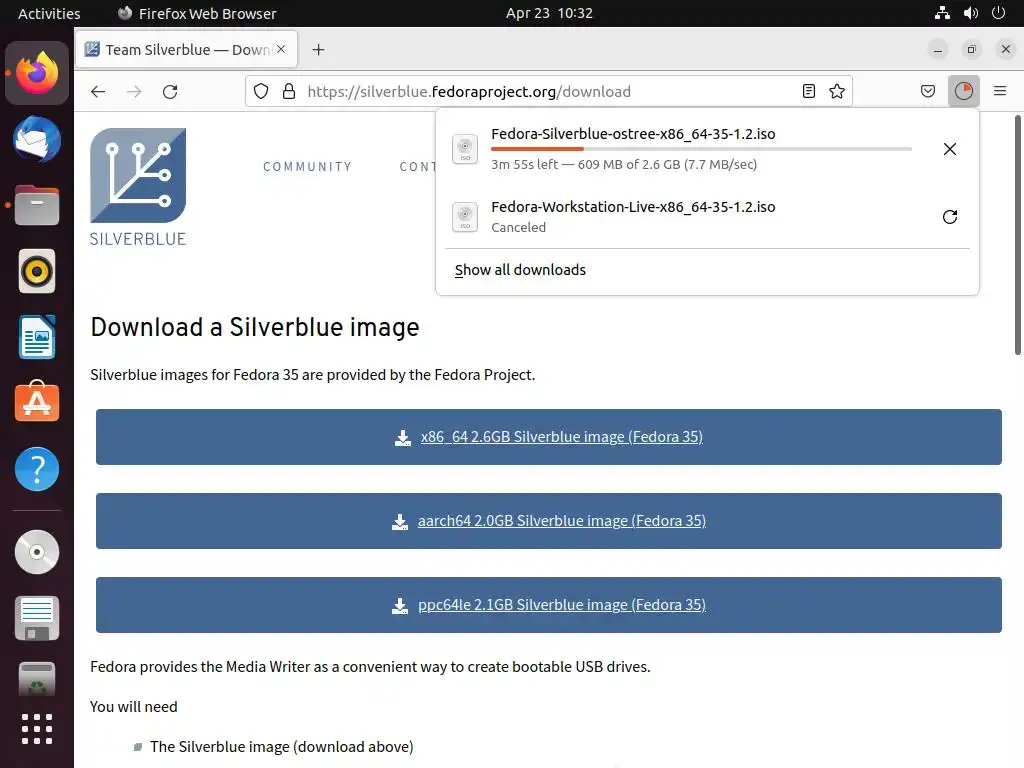Open the Help application
Viewport: 1024px width, 768px height.
click(37, 469)
